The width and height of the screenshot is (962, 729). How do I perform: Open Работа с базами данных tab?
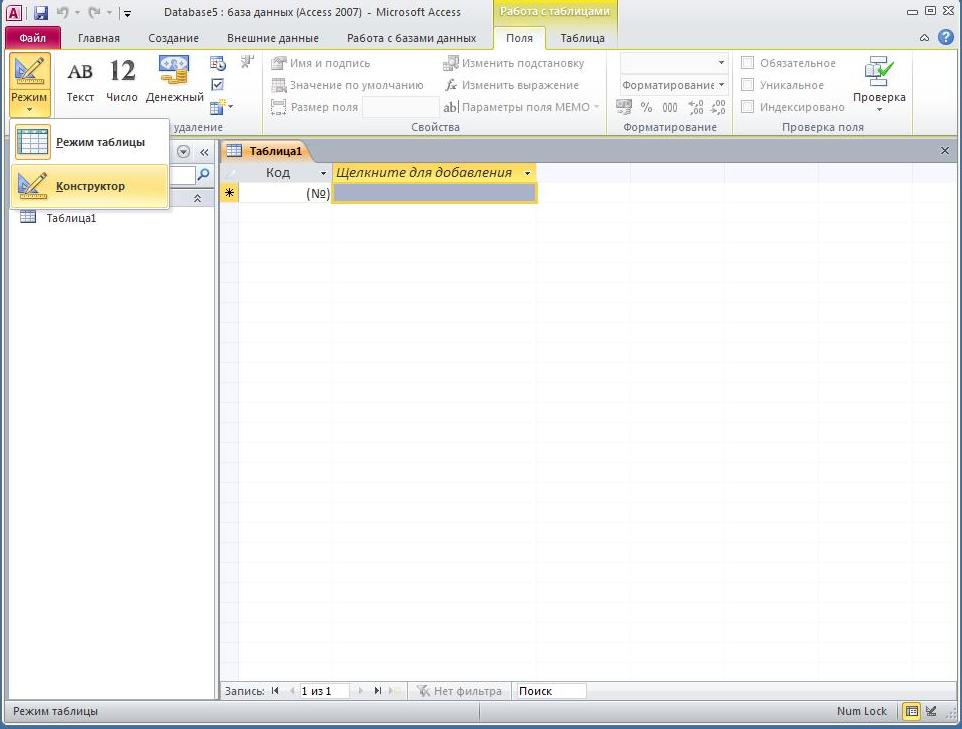(x=412, y=38)
